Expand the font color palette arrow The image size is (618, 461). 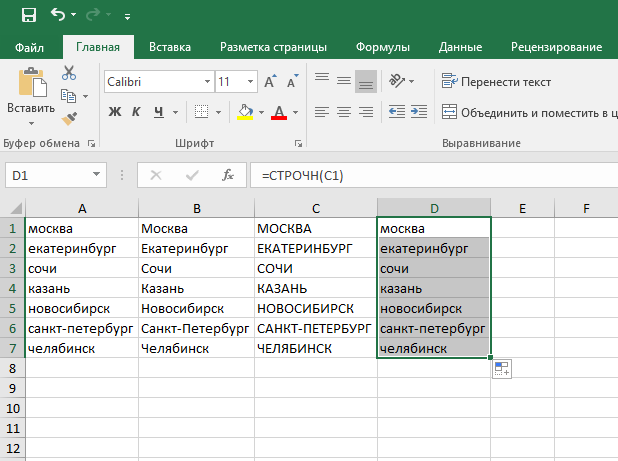click(x=296, y=112)
